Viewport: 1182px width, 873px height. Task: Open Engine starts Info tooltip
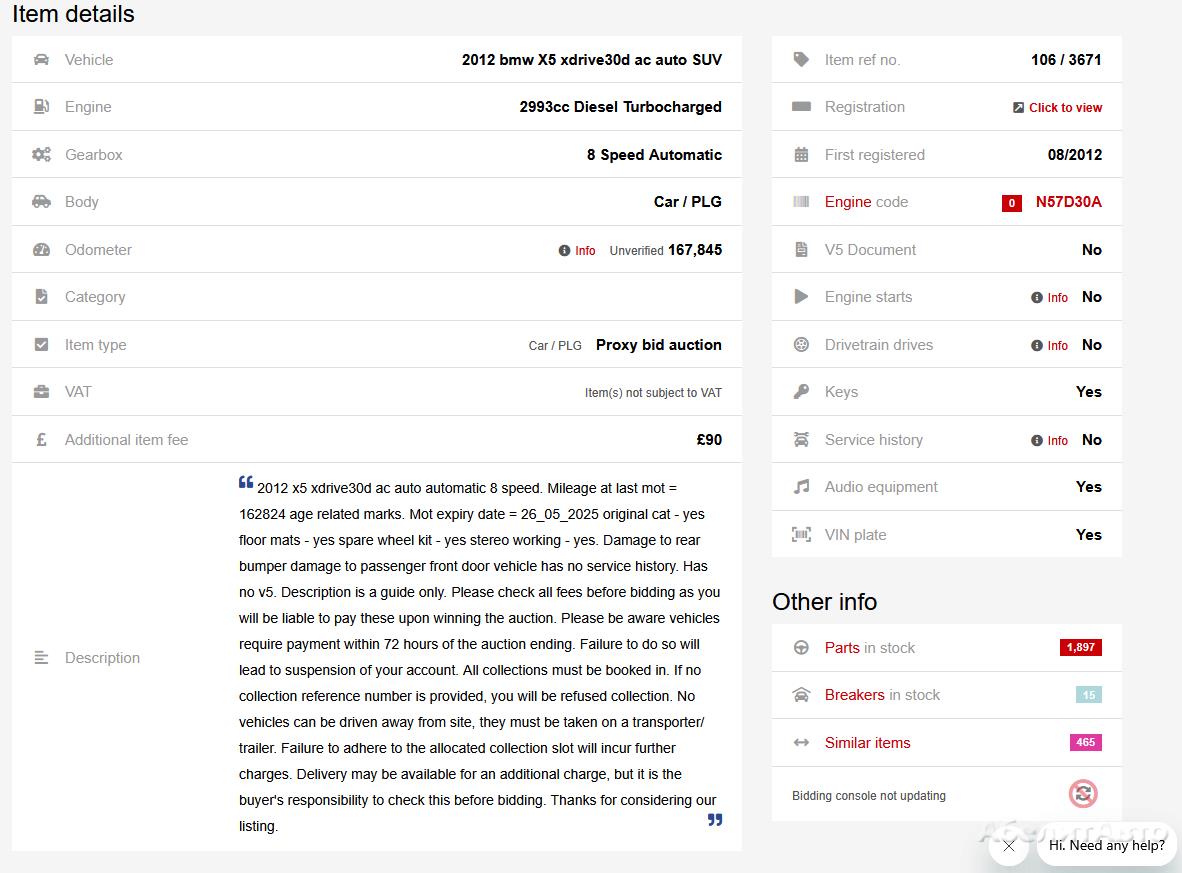pyautogui.click(x=1037, y=298)
